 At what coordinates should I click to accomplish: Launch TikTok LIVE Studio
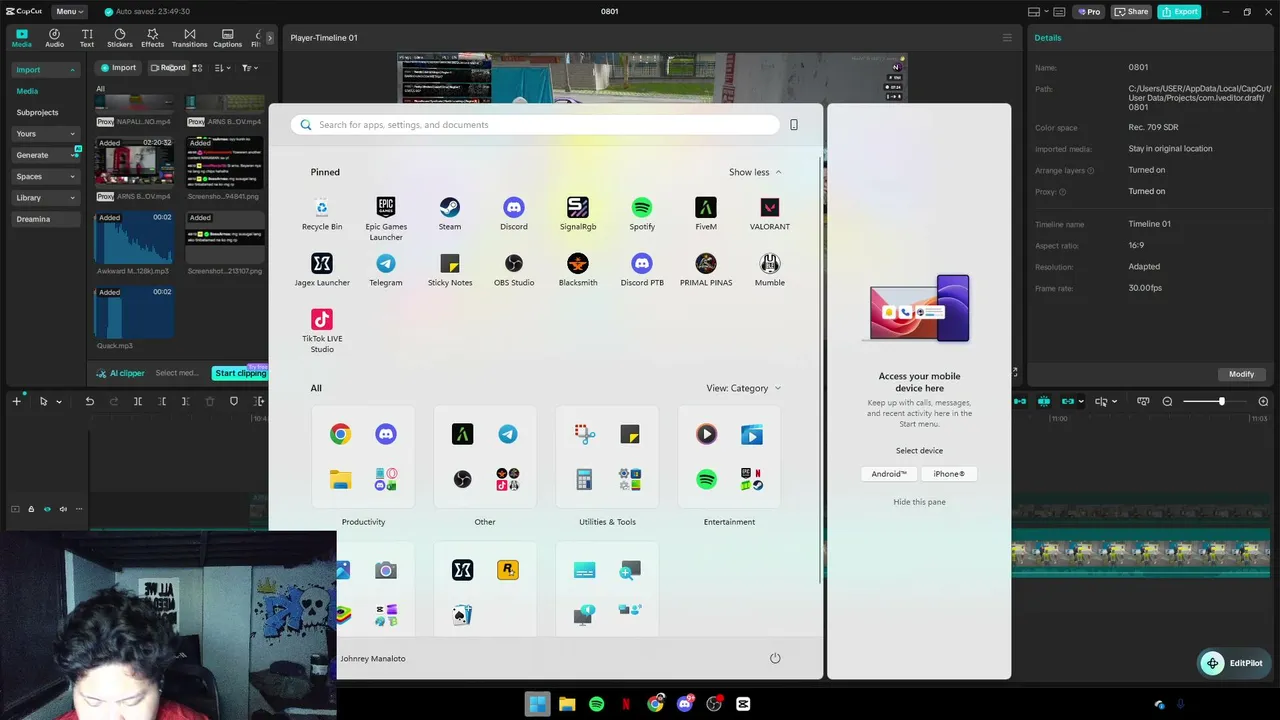pyautogui.click(x=322, y=330)
